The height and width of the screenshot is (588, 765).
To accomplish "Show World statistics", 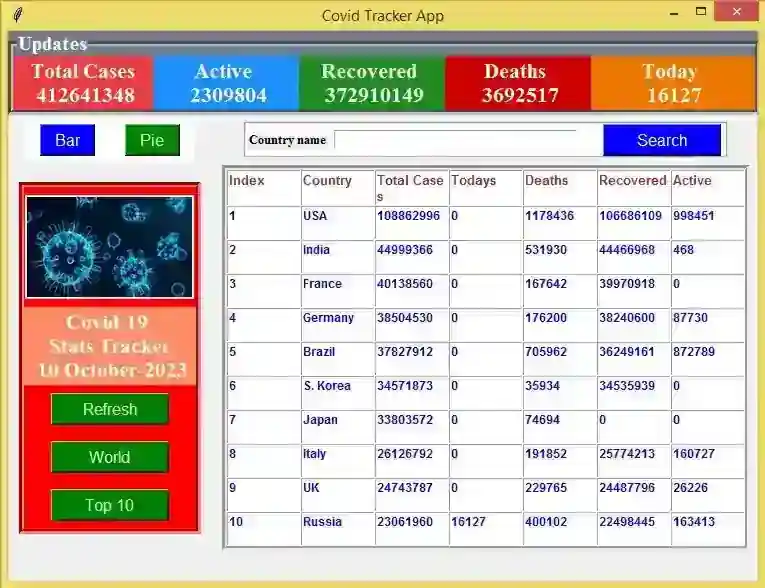I will click(x=110, y=457).
